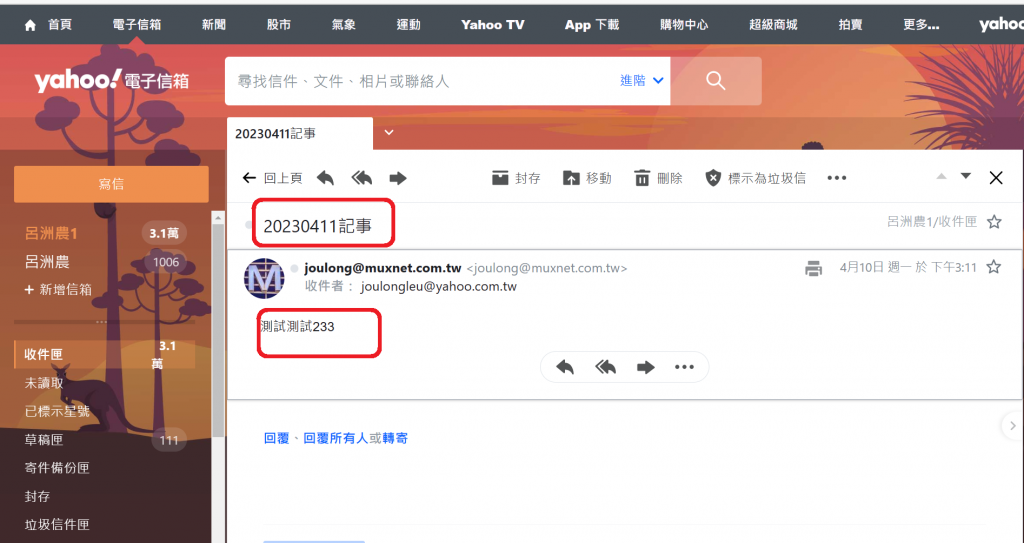Click into the mail search field
Screen dimensions: 1024x543
coord(421,81)
